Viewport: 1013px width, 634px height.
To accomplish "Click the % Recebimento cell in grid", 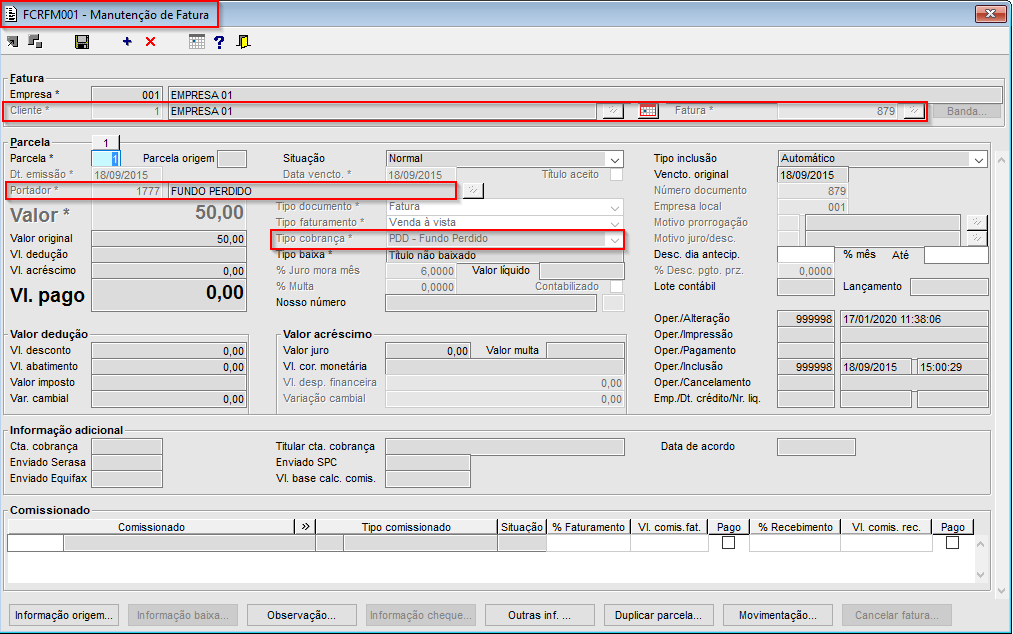I will [795, 543].
